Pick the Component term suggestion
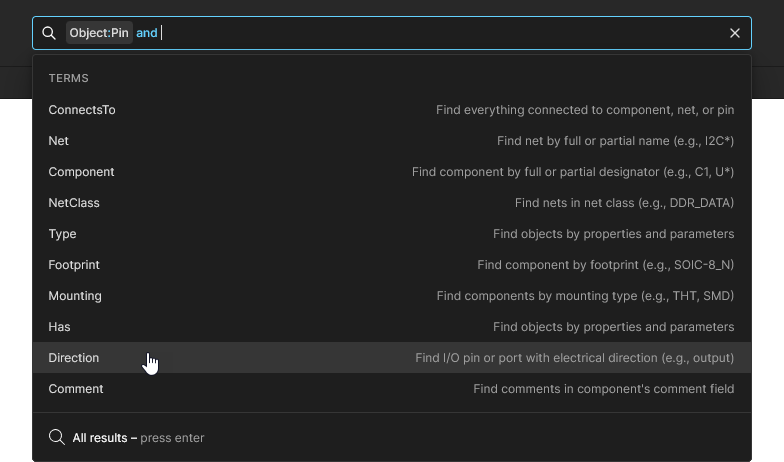 click(x=392, y=172)
